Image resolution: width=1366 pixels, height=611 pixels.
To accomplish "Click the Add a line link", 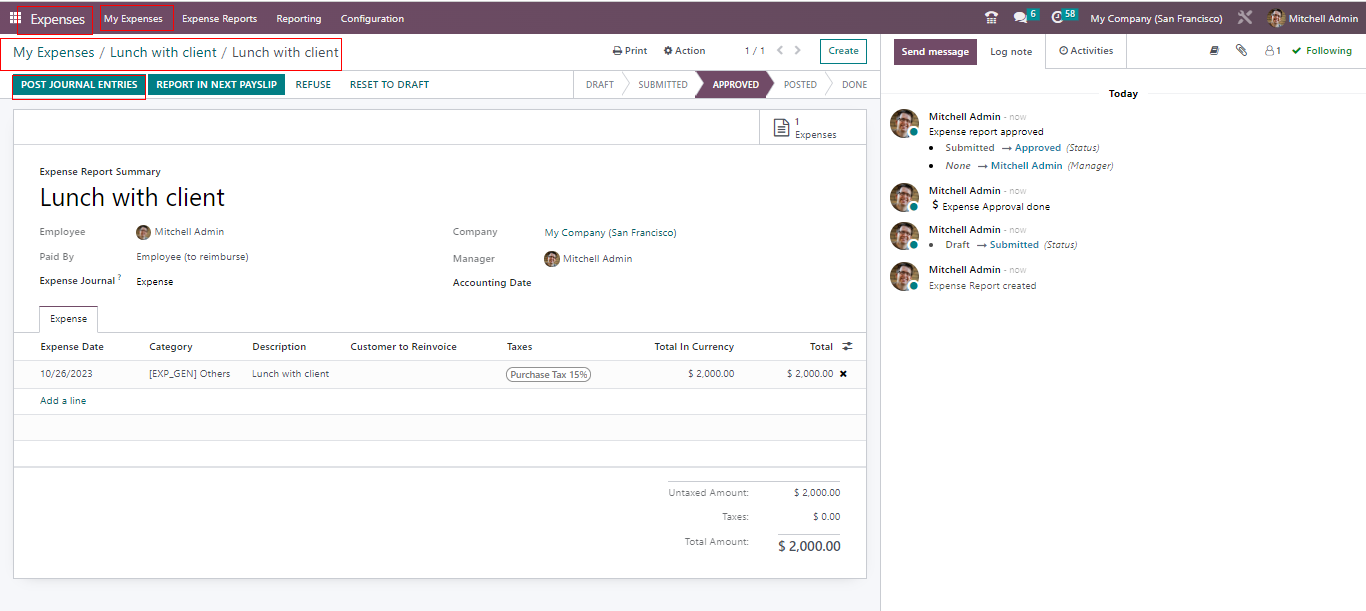I will pyautogui.click(x=63, y=401).
